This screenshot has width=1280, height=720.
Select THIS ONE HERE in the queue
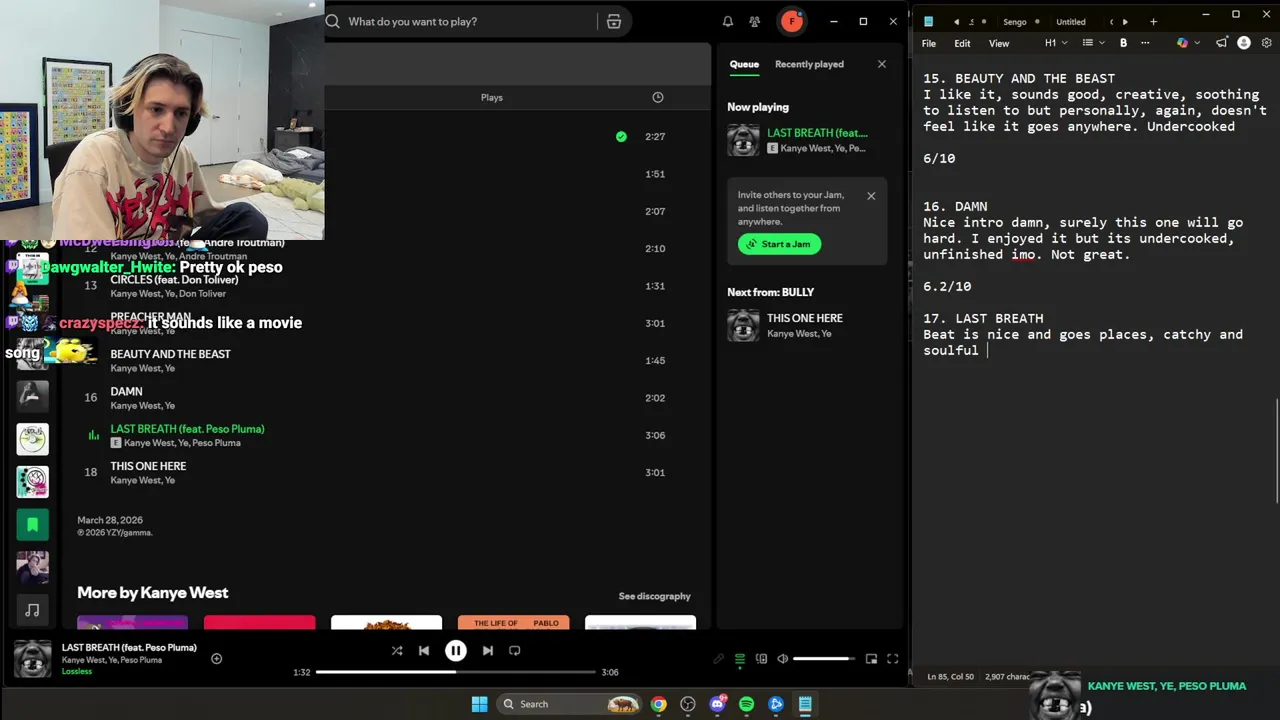[x=808, y=325]
